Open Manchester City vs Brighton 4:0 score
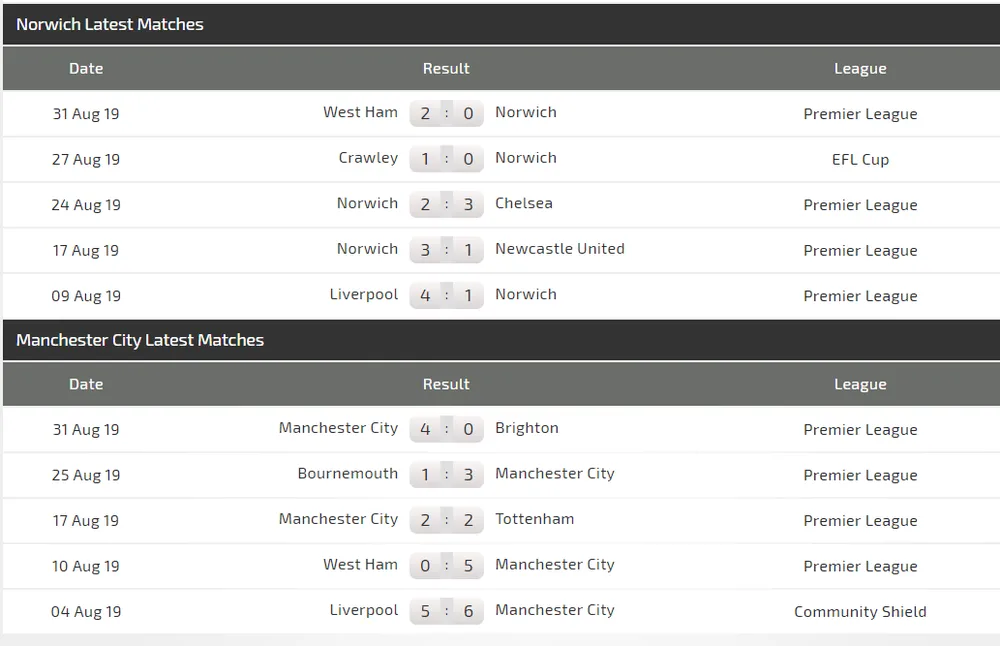This screenshot has height=646, width=1000. tap(446, 430)
